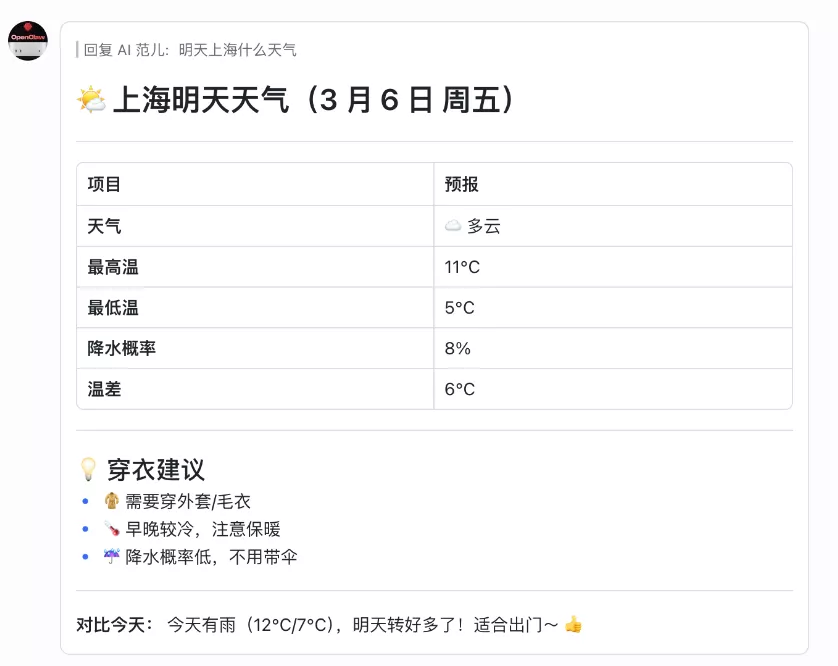Viewport: 838px width, 666px height.
Task: Select the 项目 table header
Action: click(104, 183)
